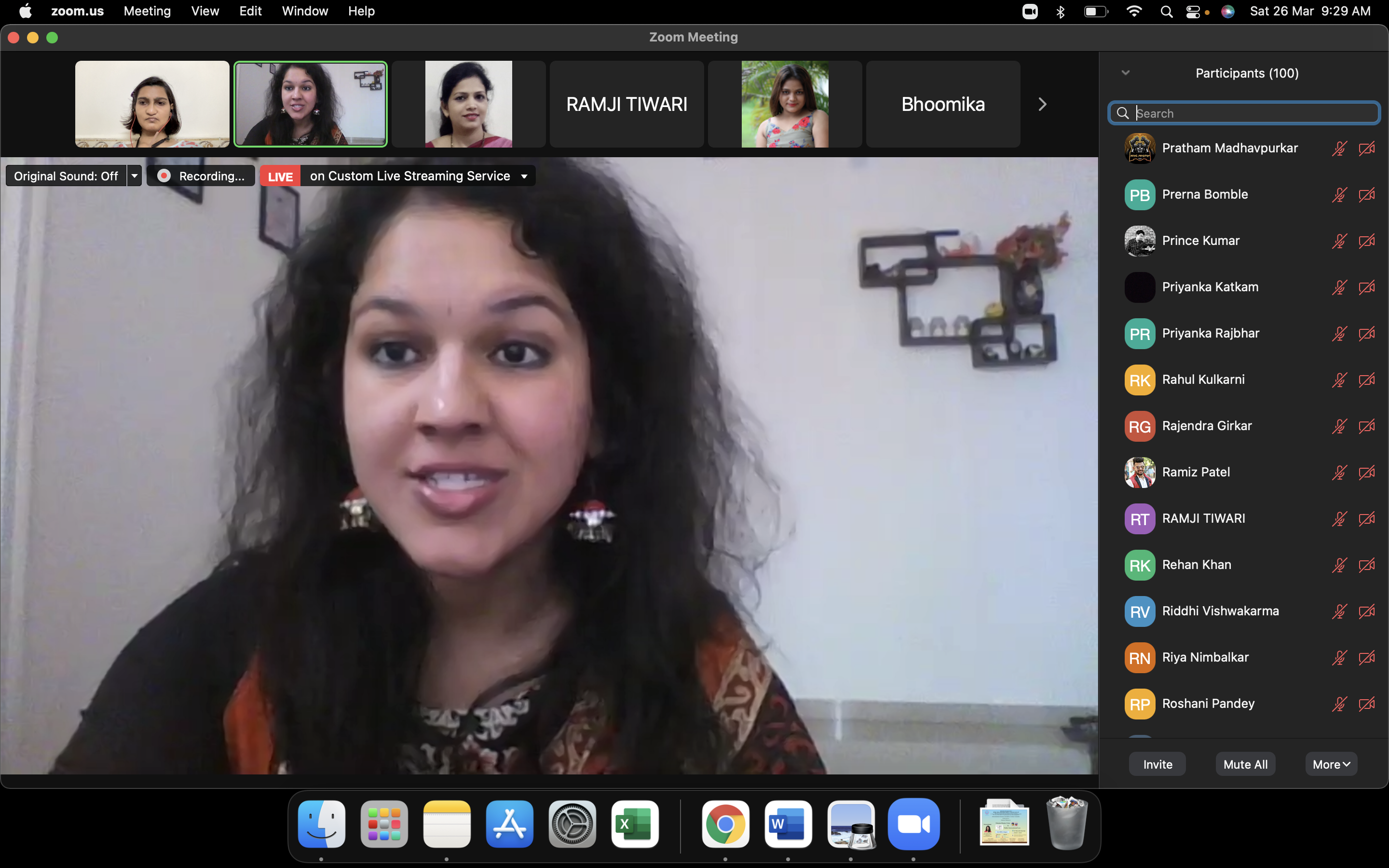1389x868 pixels.
Task: Open the Edit menu
Action: click(x=250, y=12)
